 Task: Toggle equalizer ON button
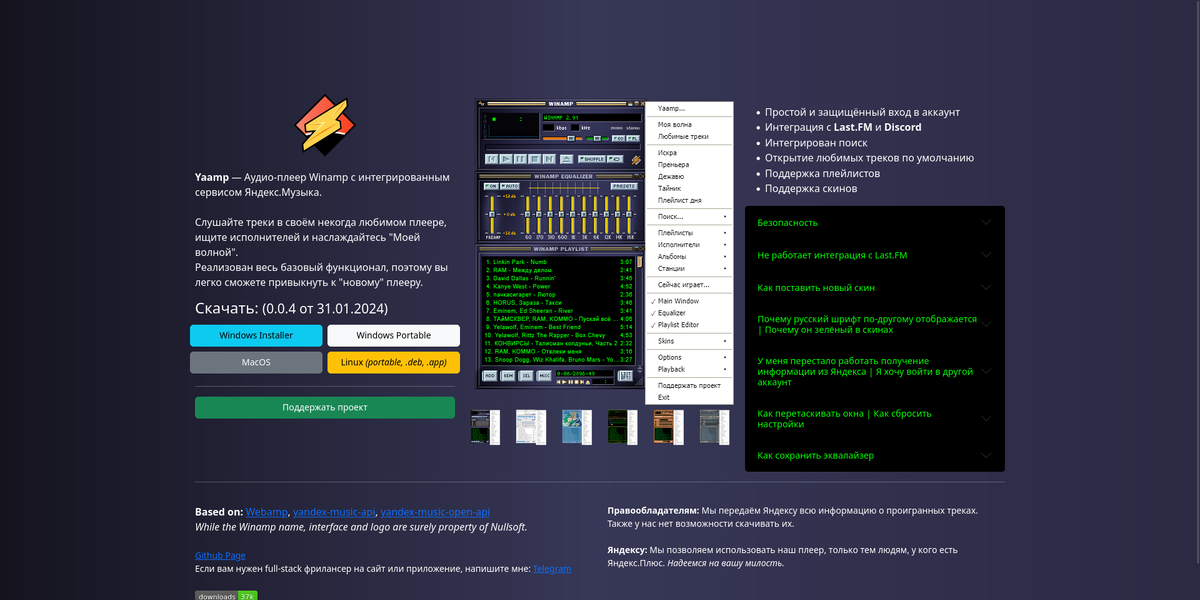(491, 186)
